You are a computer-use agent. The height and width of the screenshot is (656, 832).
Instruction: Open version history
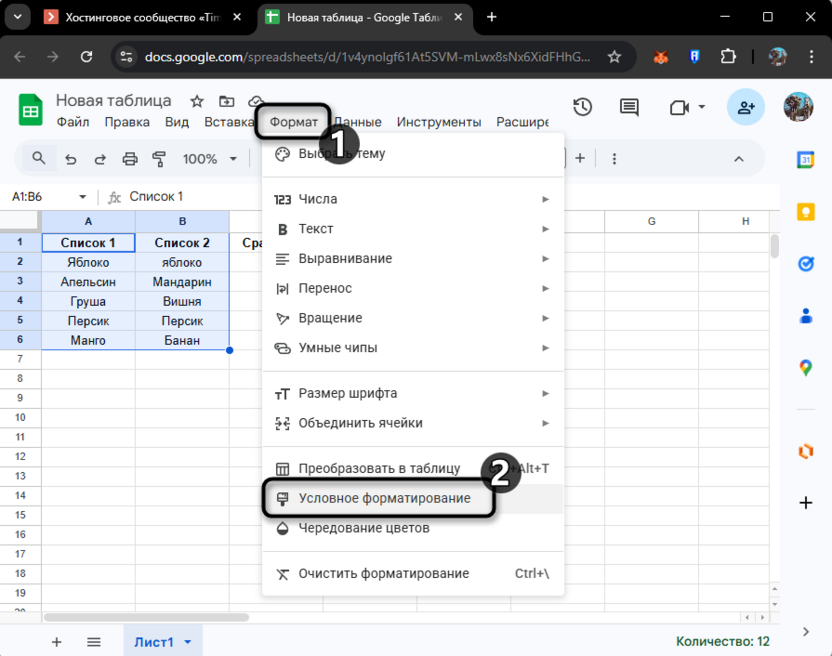(583, 107)
